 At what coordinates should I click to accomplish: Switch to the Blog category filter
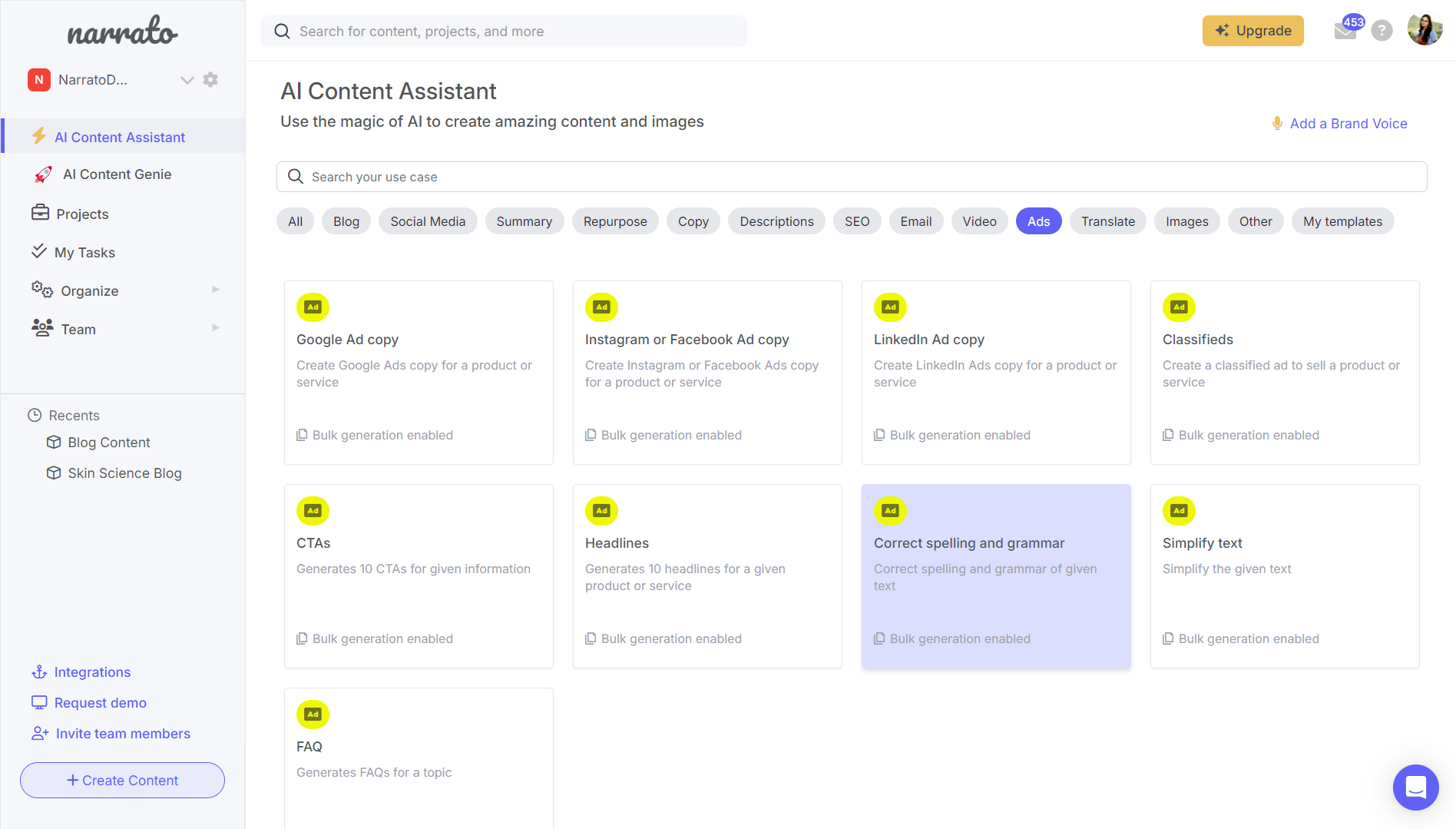[346, 221]
